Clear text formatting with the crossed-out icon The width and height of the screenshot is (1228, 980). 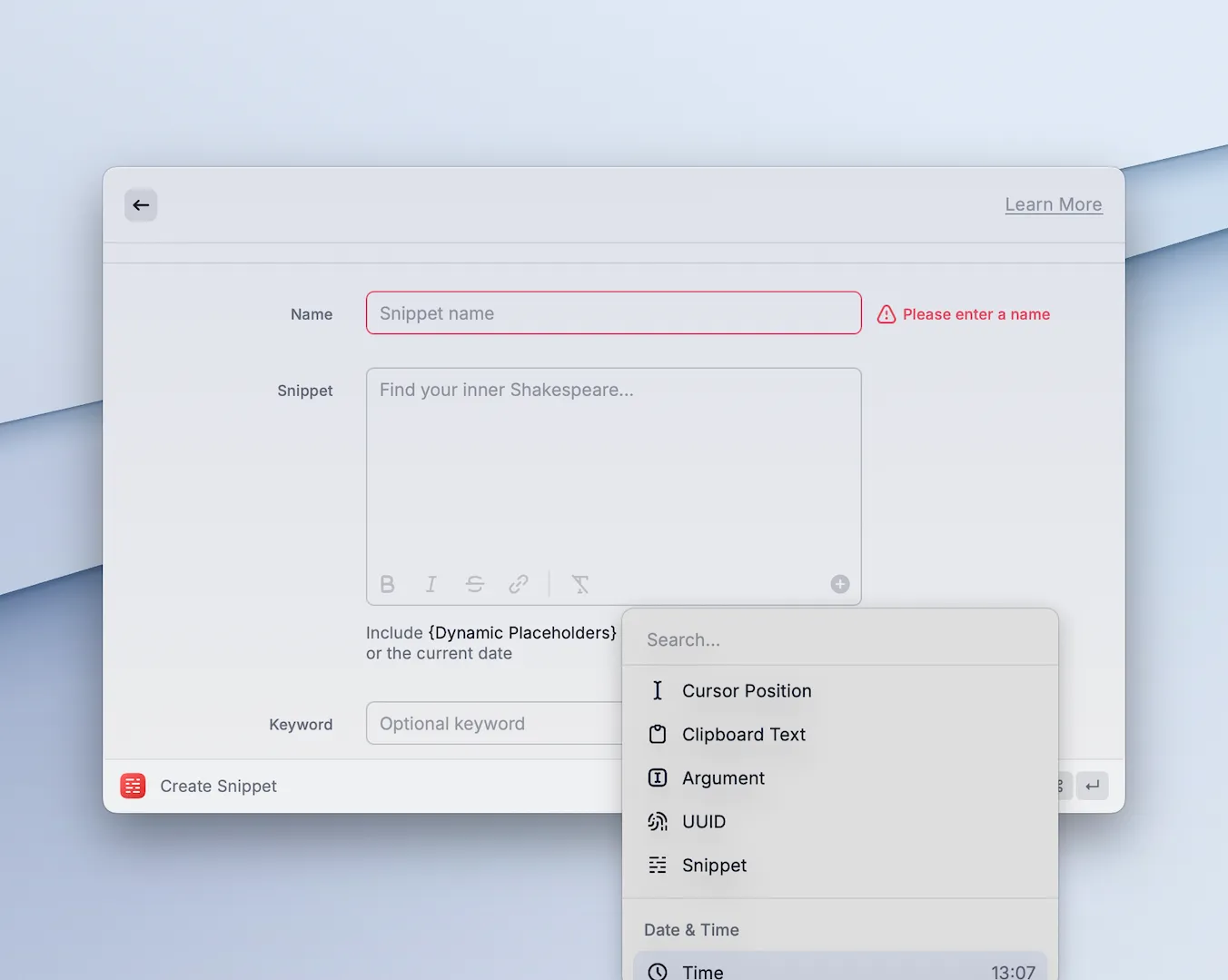(x=580, y=584)
